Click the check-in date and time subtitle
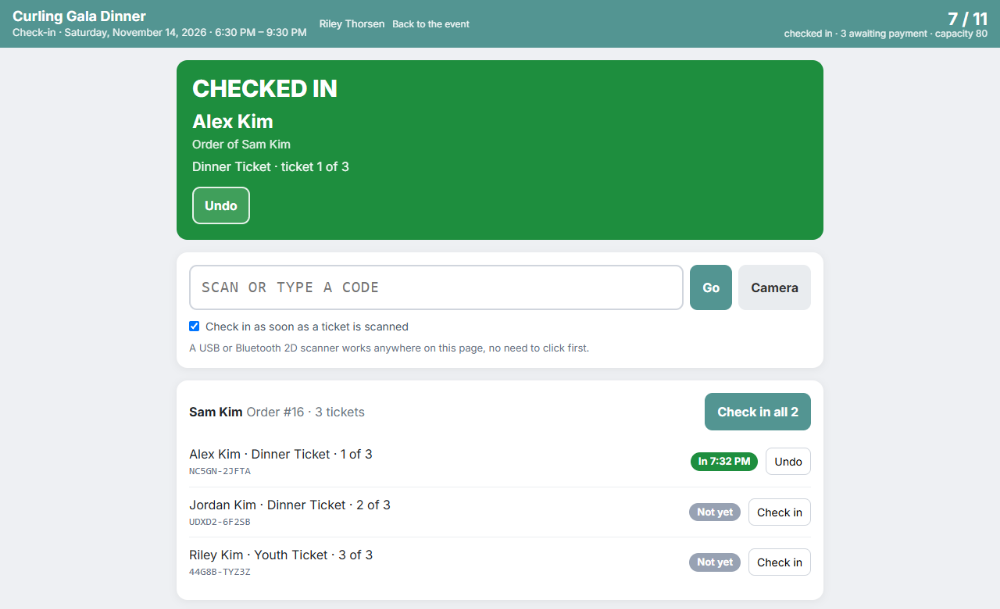The image size is (1000, 609). point(159,33)
